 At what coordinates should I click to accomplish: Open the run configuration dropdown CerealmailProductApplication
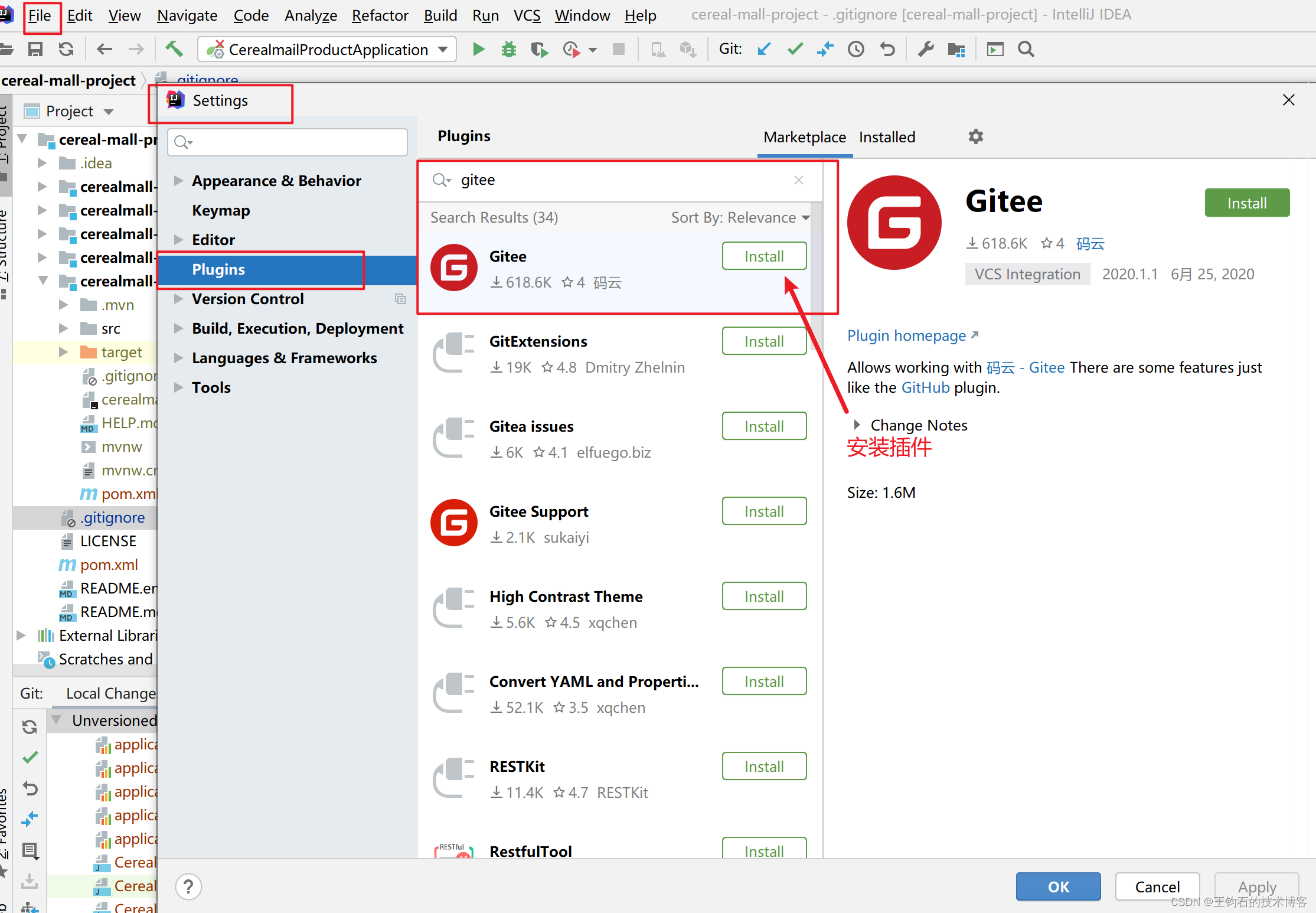328,50
